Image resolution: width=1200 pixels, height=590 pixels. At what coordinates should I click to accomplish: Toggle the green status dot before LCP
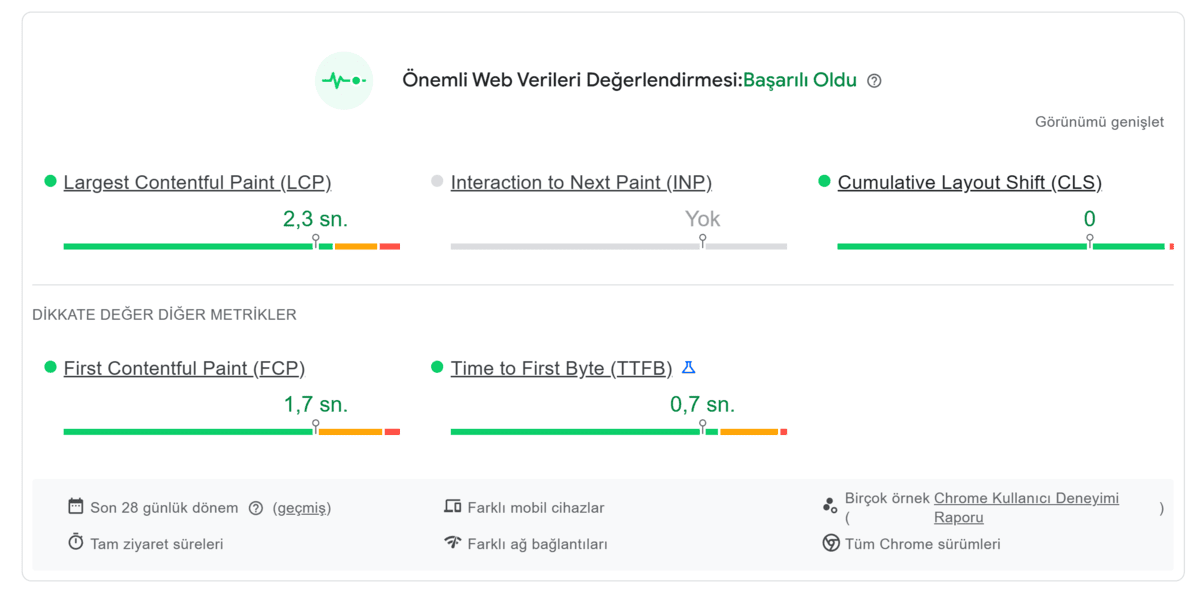(x=50, y=180)
